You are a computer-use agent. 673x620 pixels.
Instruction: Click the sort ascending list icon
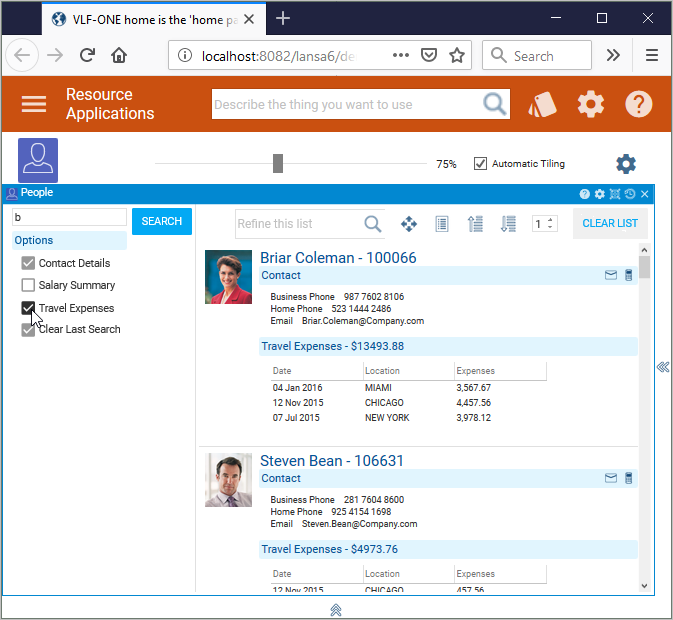pos(475,224)
